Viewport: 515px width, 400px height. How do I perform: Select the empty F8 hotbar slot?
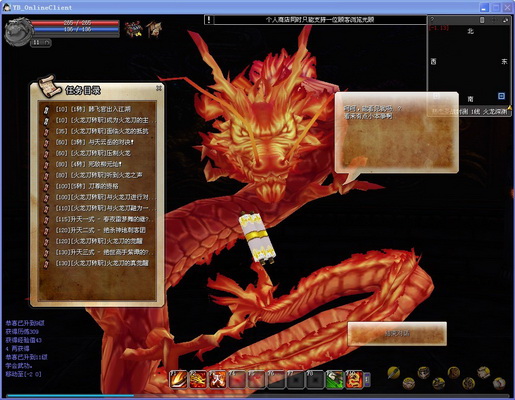tap(316, 379)
